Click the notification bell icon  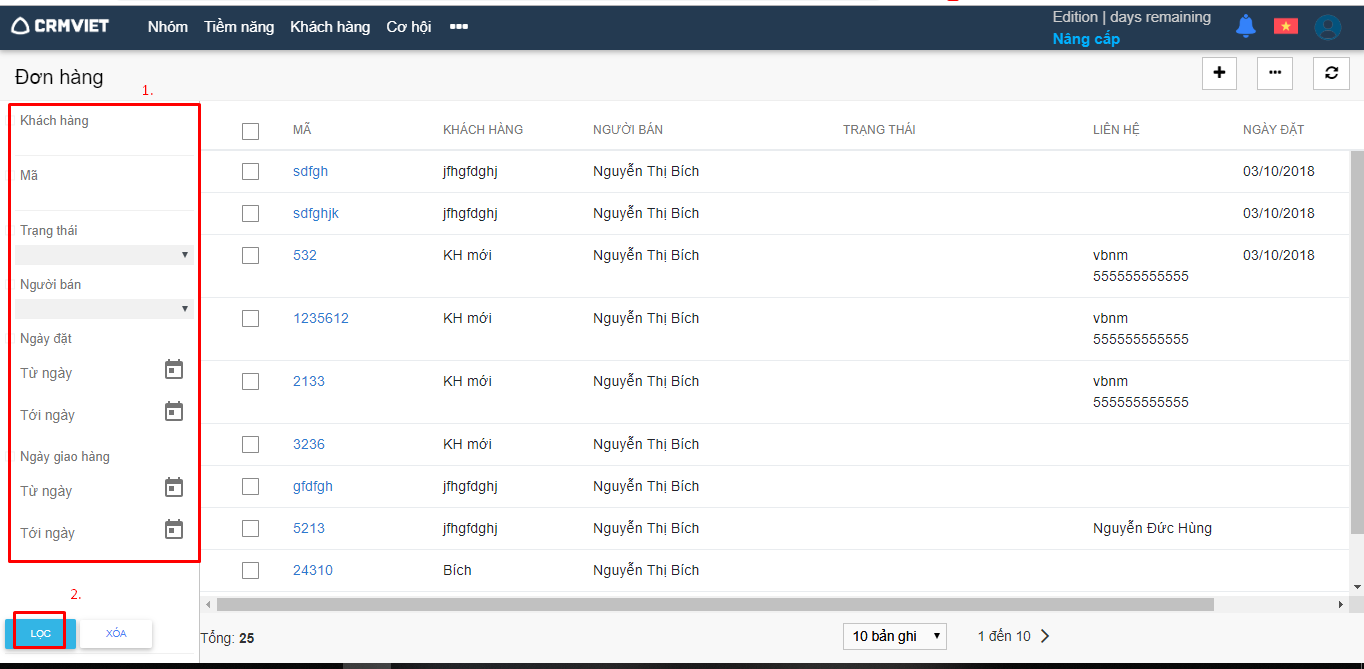click(x=1245, y=26)
